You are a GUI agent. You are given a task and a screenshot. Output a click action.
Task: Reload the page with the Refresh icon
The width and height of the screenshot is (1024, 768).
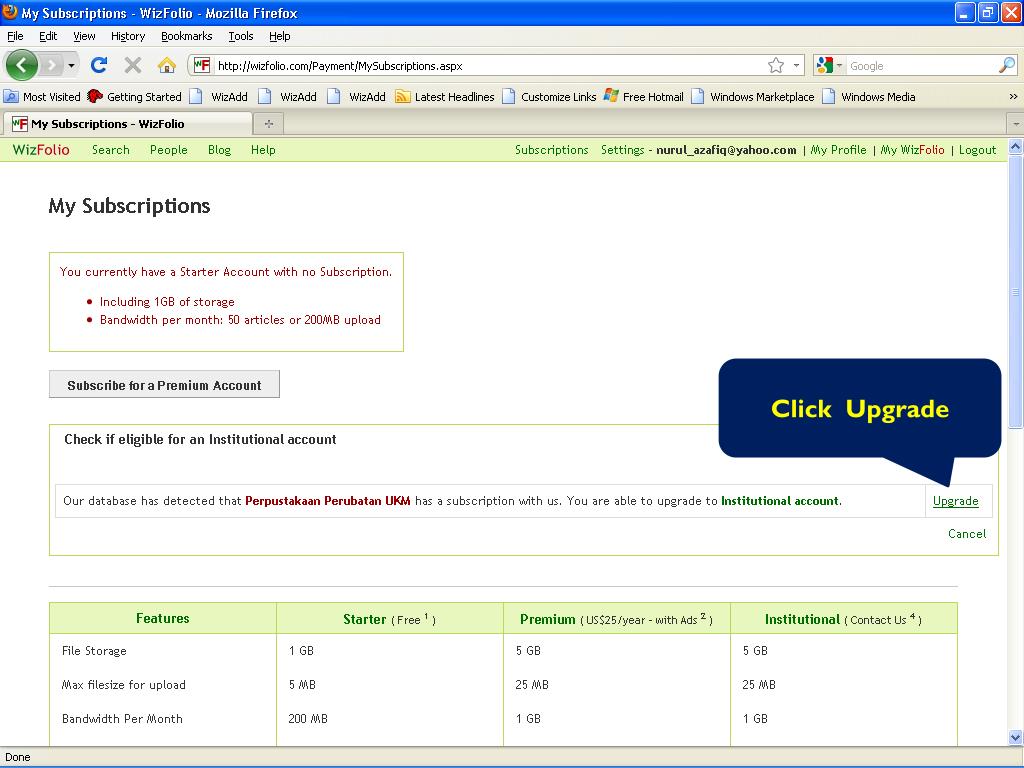click(99, 65)
